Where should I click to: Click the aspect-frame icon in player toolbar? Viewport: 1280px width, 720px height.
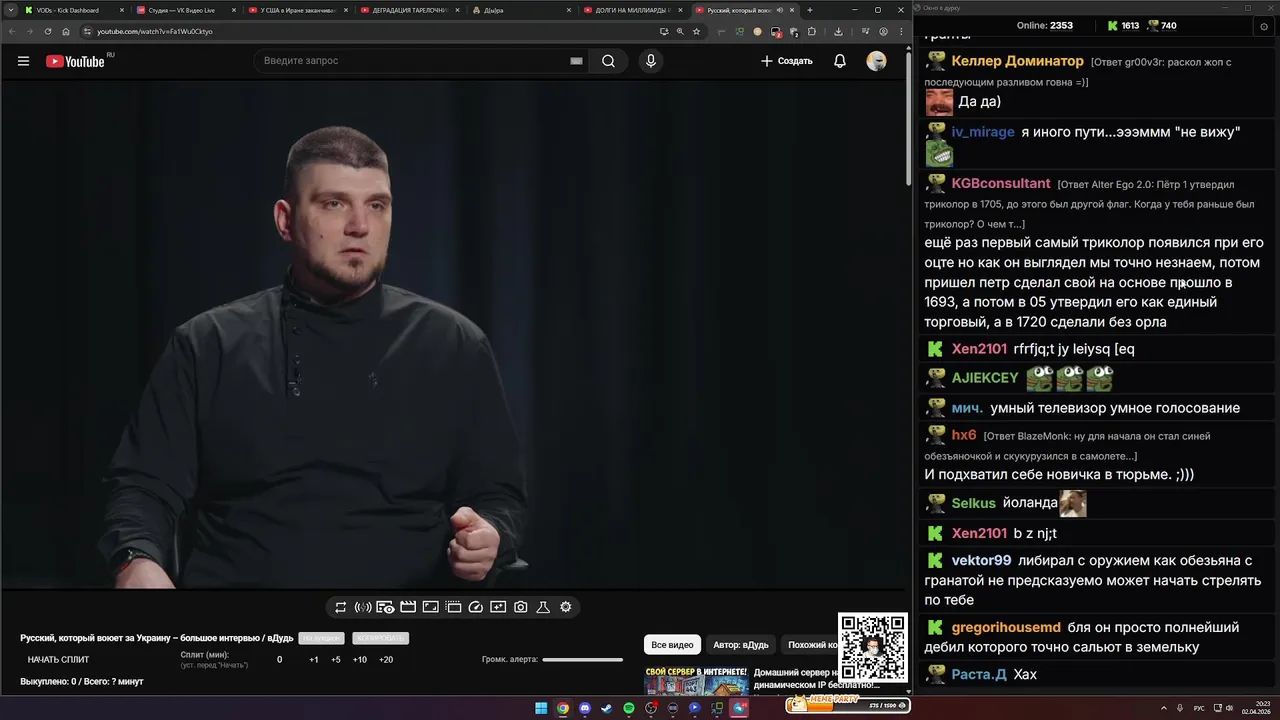pyautogui.click(x=430, y=607)
